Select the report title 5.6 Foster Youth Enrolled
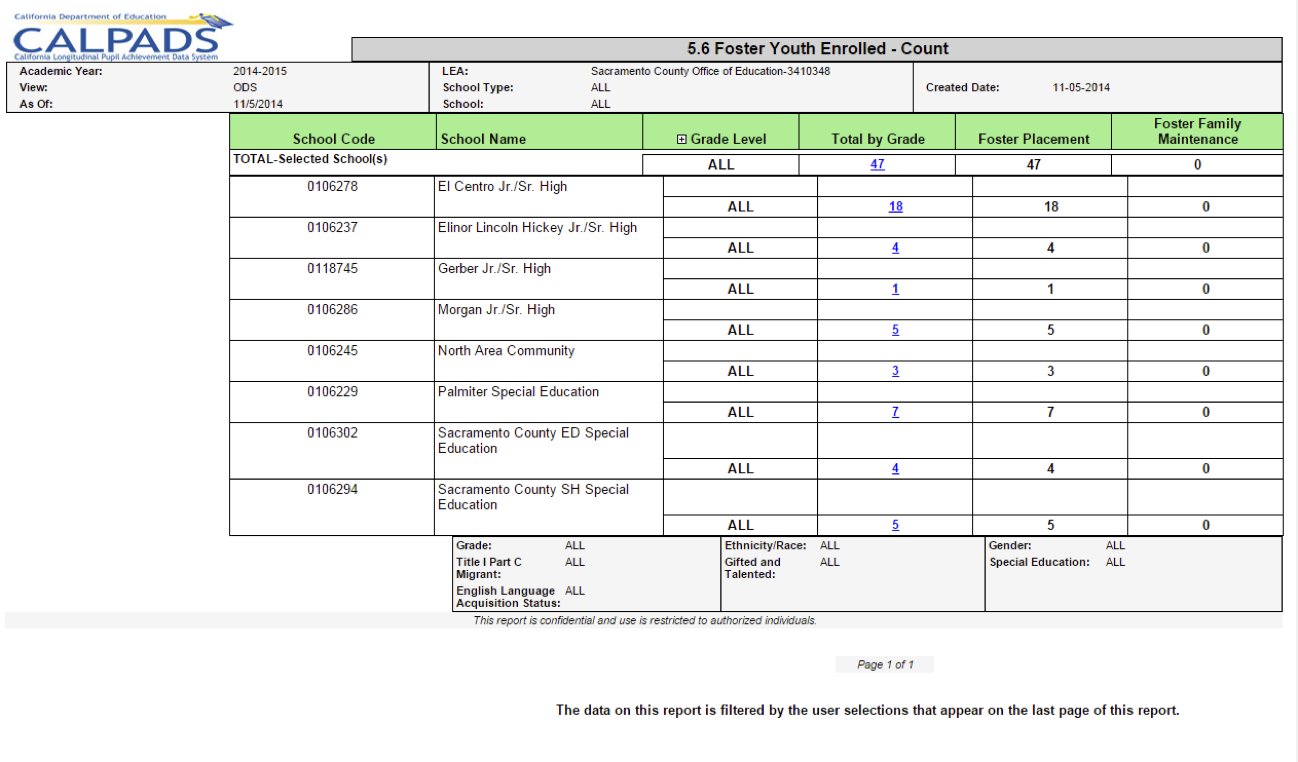Image resolution: width=1298 pixels, height=762 pixels. (818, 48)
